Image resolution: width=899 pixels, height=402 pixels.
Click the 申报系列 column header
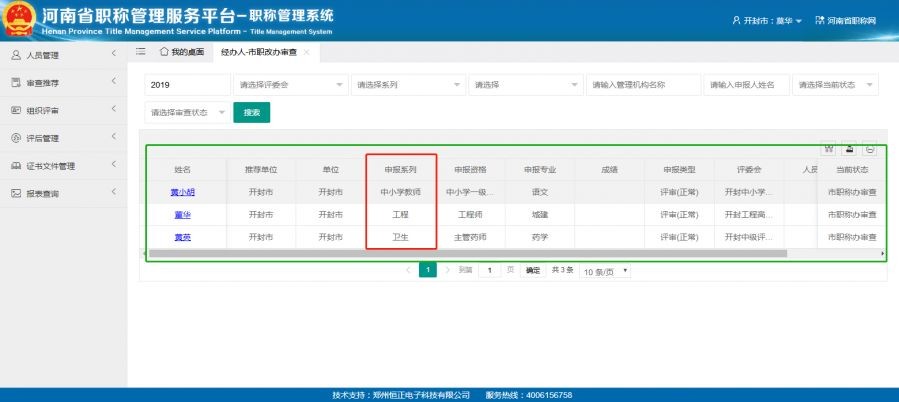[x=400, y=170]
